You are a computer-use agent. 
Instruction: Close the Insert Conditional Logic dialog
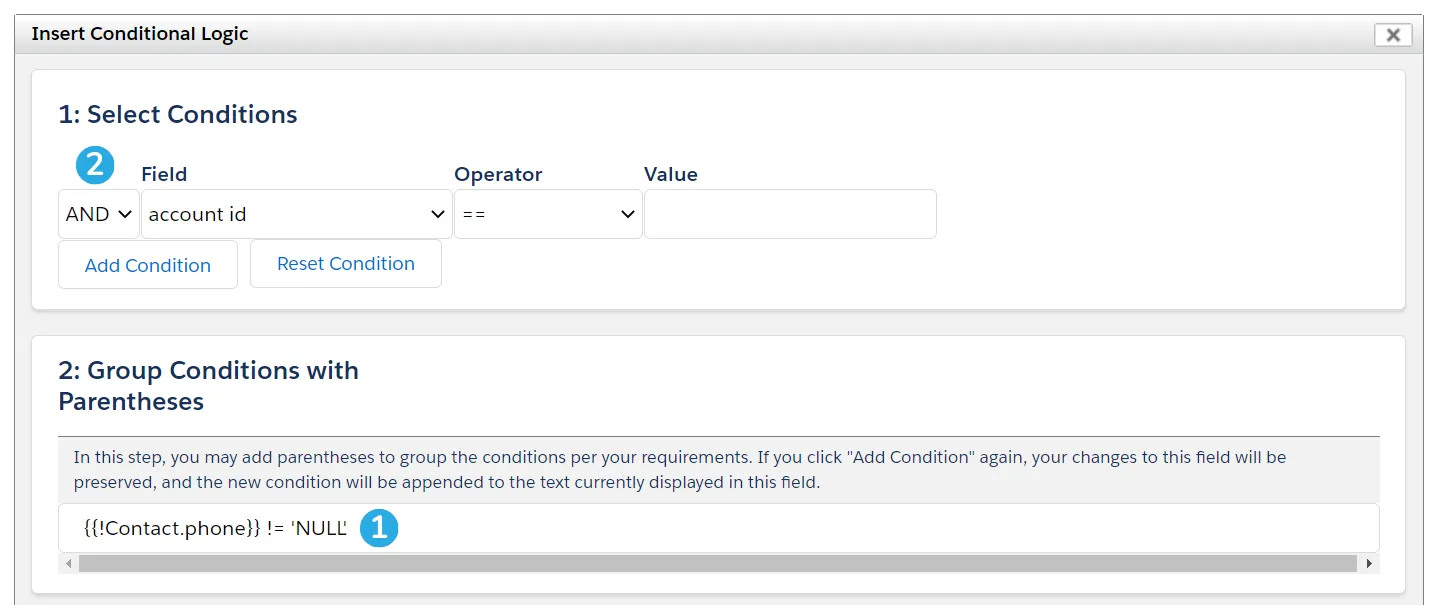coord(1392,35)
